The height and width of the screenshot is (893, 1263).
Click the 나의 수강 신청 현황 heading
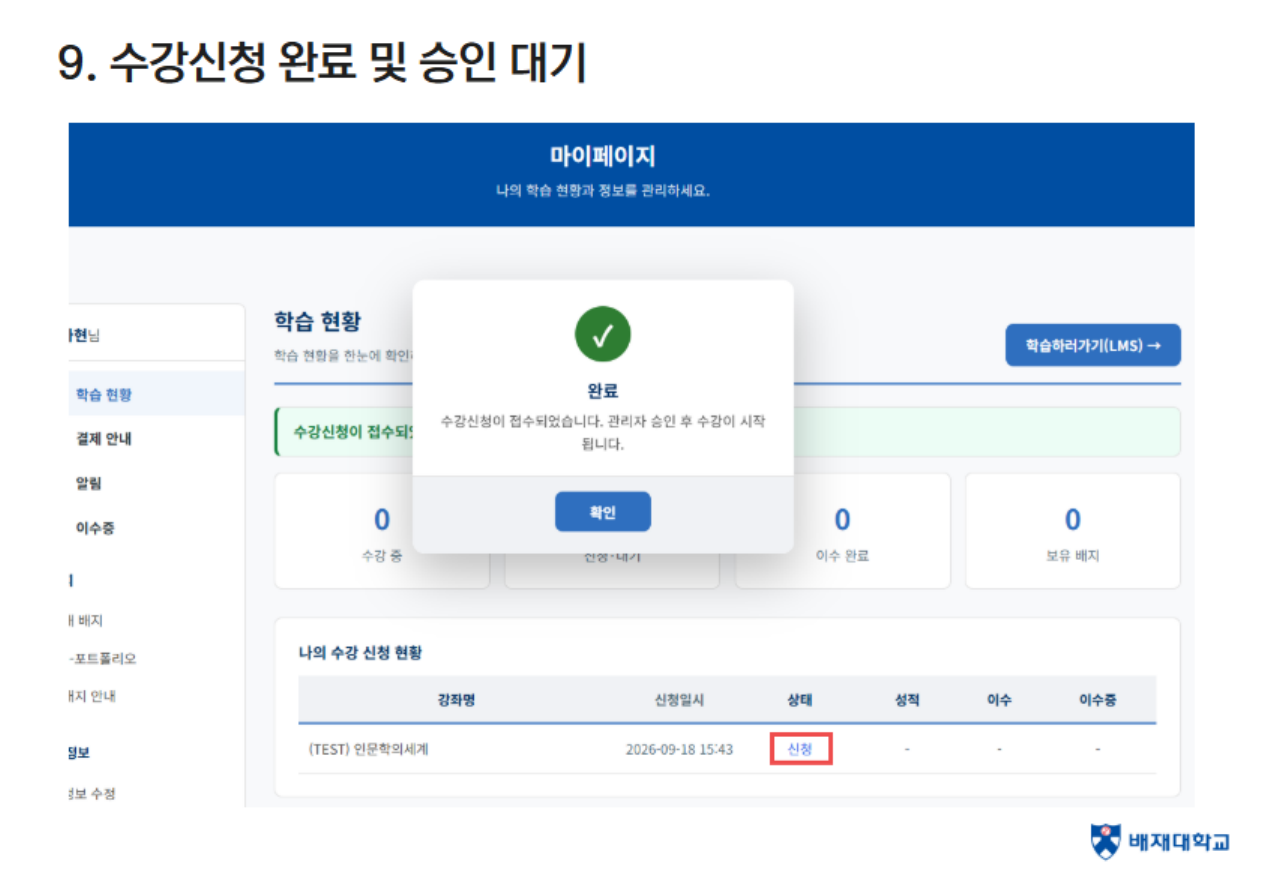[360, 653]
